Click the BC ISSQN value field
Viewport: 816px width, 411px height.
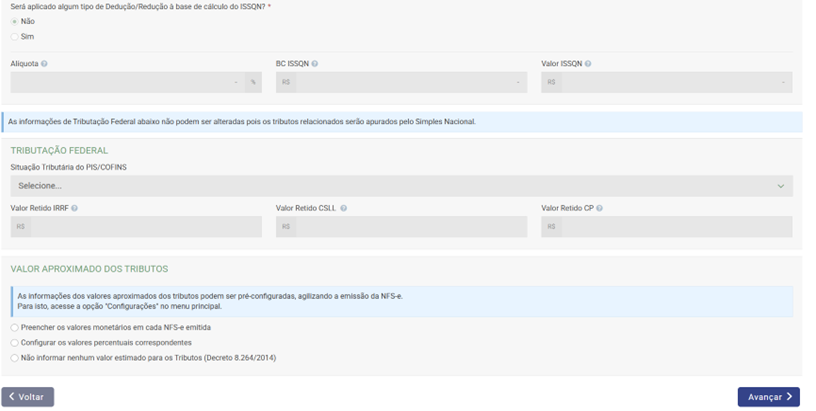[x=411, y=83]
